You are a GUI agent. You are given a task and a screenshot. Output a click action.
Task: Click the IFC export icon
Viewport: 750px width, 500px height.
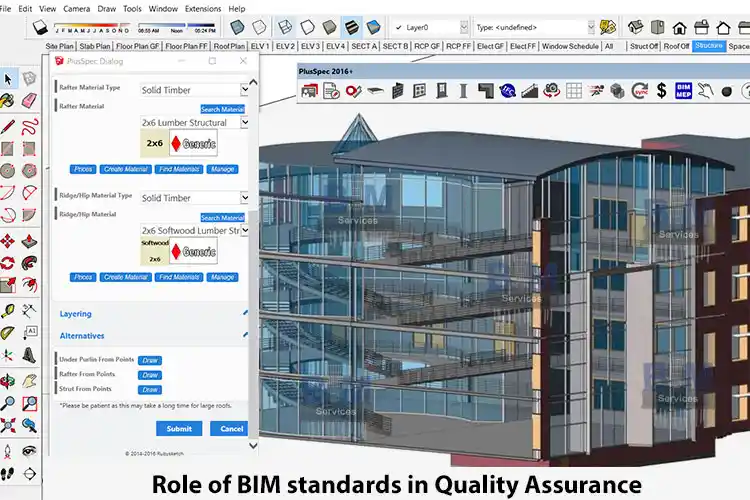click(507, 90)
